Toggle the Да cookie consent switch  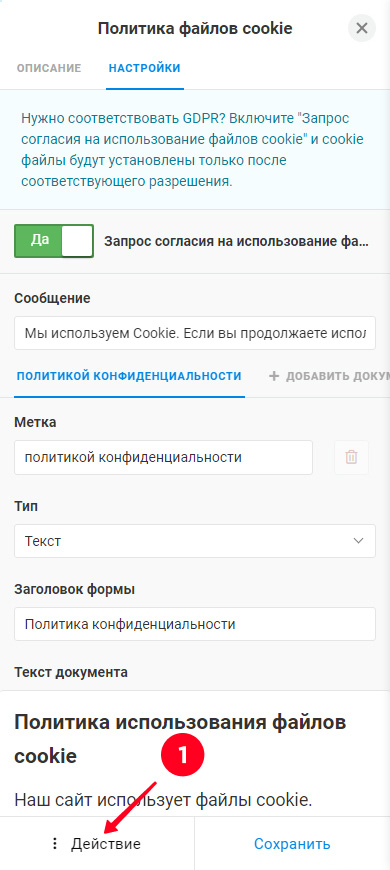point(54,241)
